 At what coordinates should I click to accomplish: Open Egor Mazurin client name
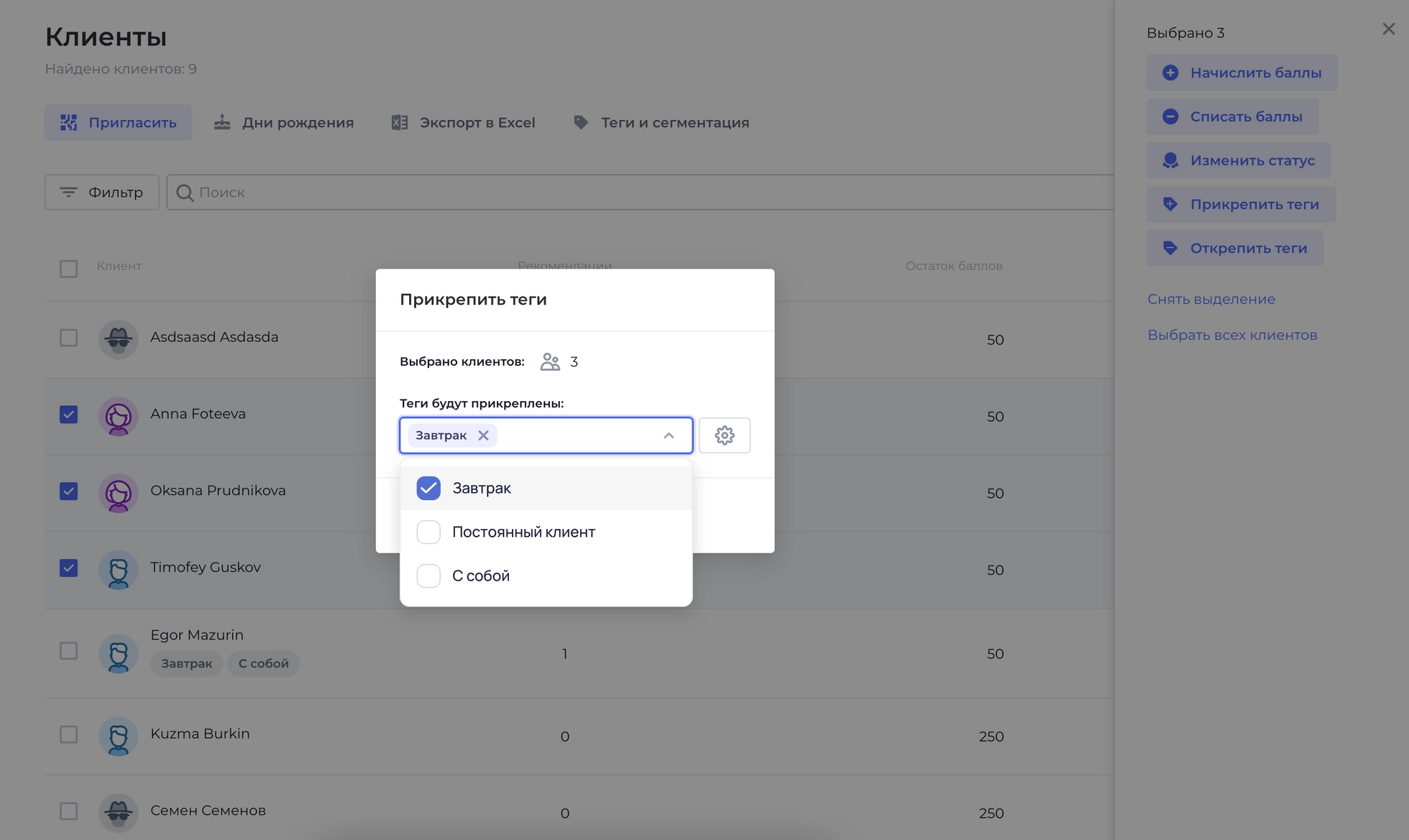[197, 635]
